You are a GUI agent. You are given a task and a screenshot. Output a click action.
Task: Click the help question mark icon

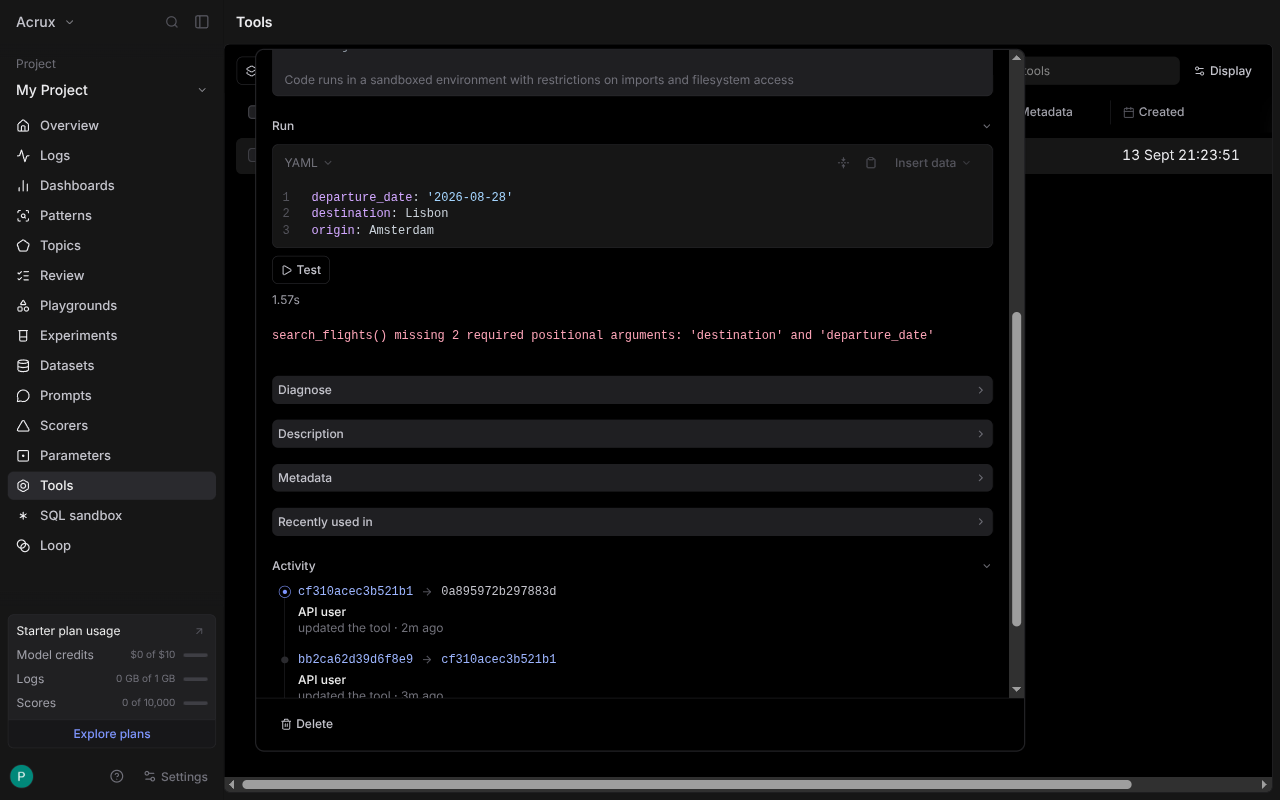click(117, 777)
